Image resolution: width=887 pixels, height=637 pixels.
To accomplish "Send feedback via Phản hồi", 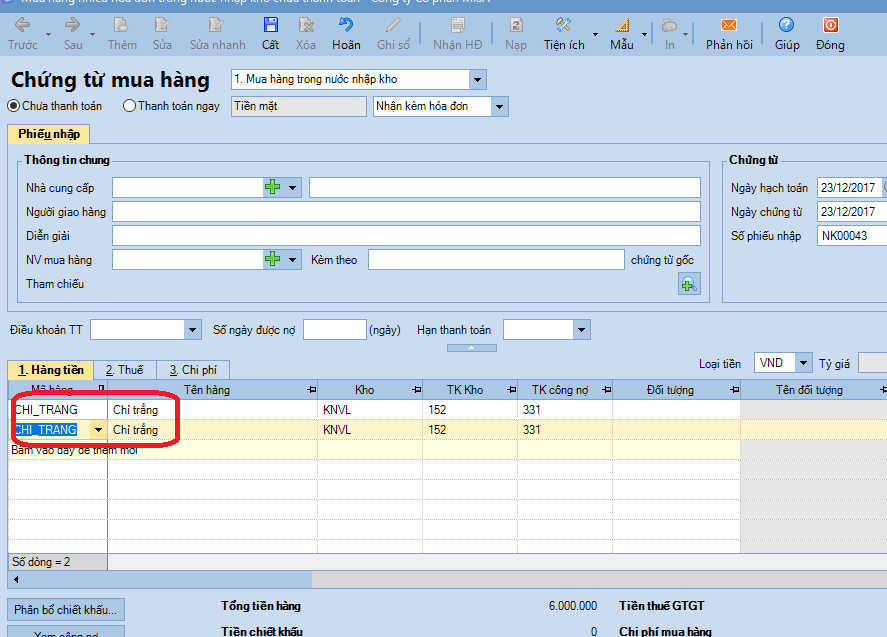I will pyautogui.click(x=729, y=34).
